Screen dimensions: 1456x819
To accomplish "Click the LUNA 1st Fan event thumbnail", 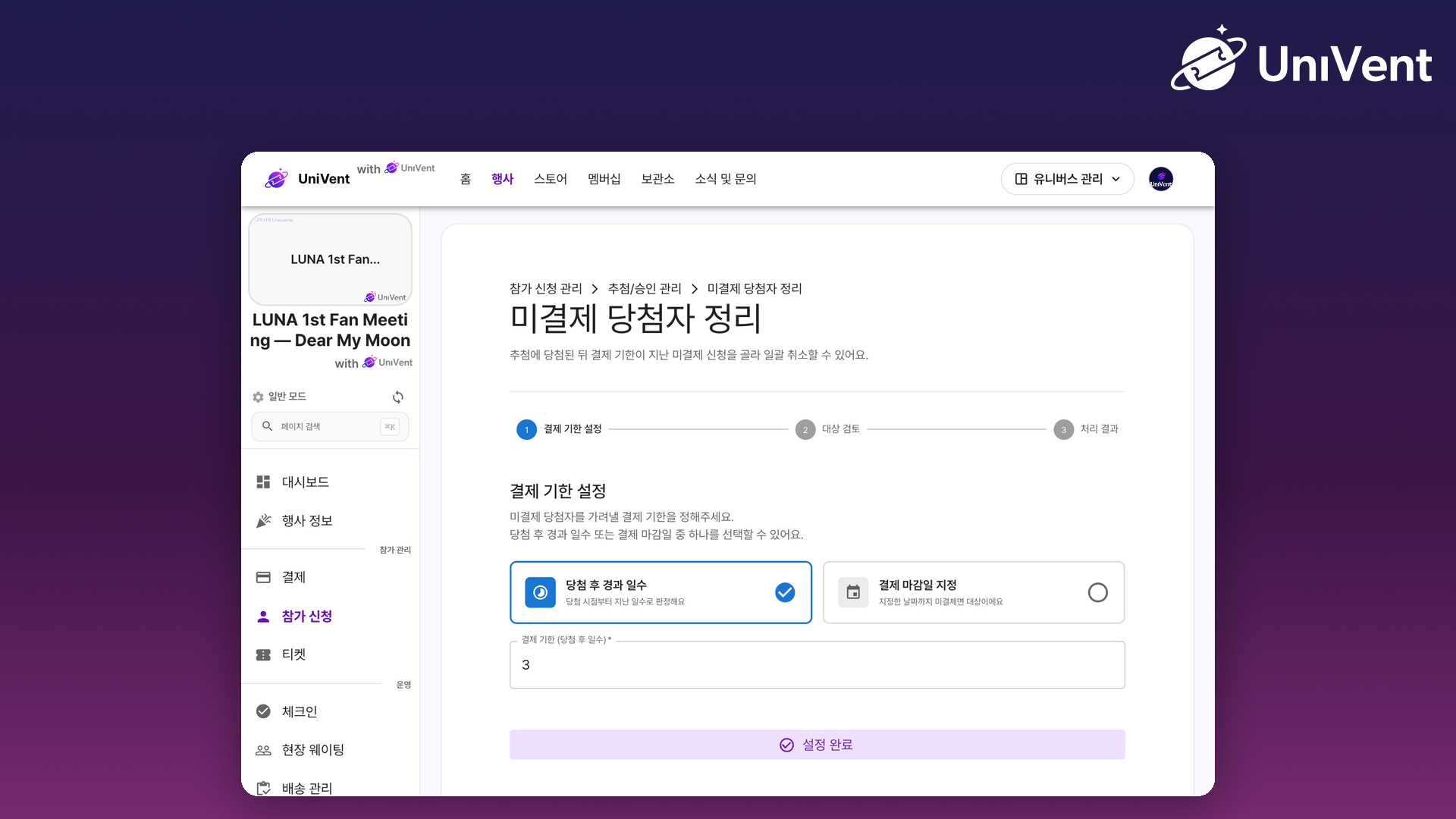I will tap(331, 259).
